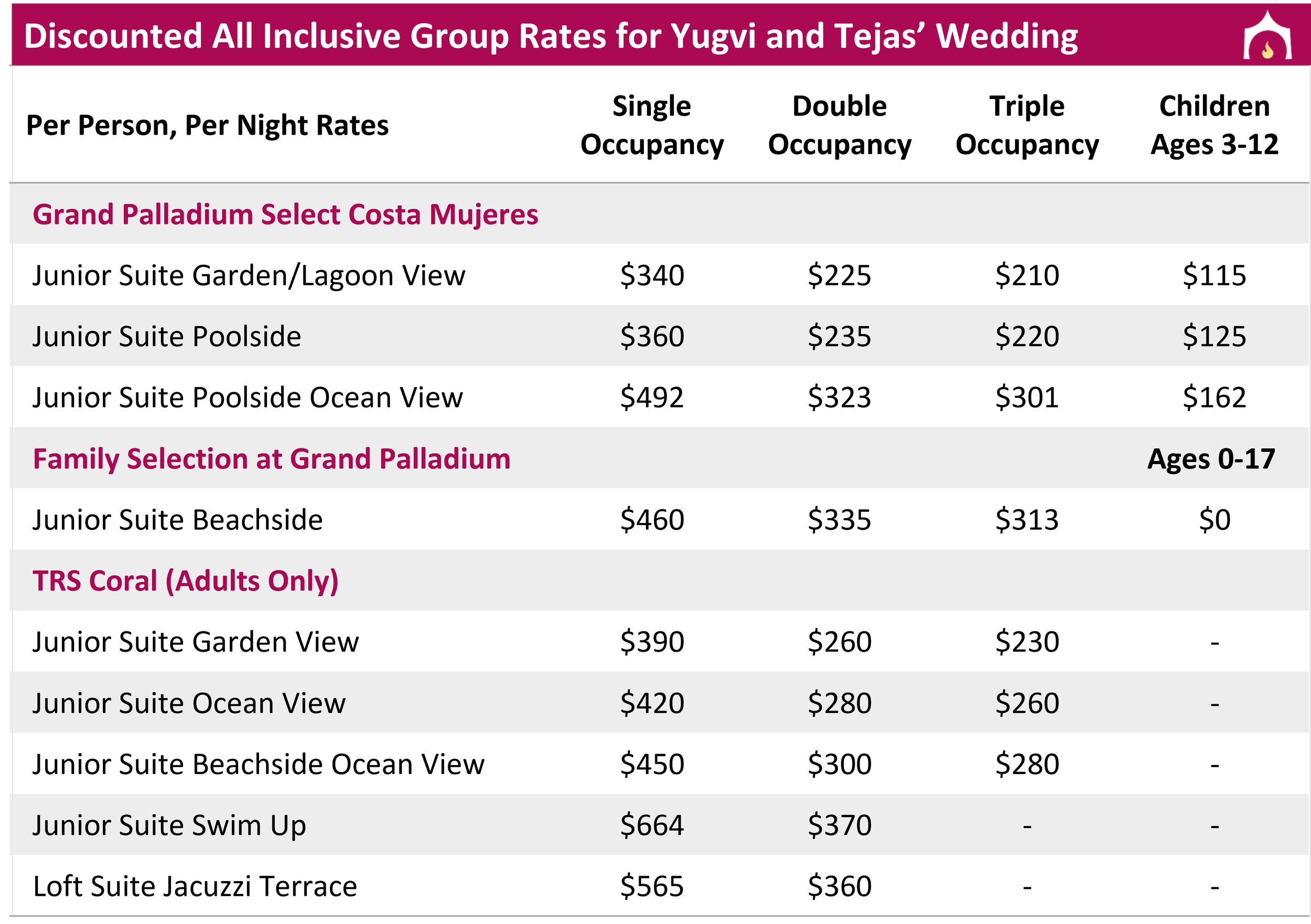The height and width of the screenshot is (924, 1311).
Task: Select the Junior Suite Swim Up row label
Action: pos(169,826)
